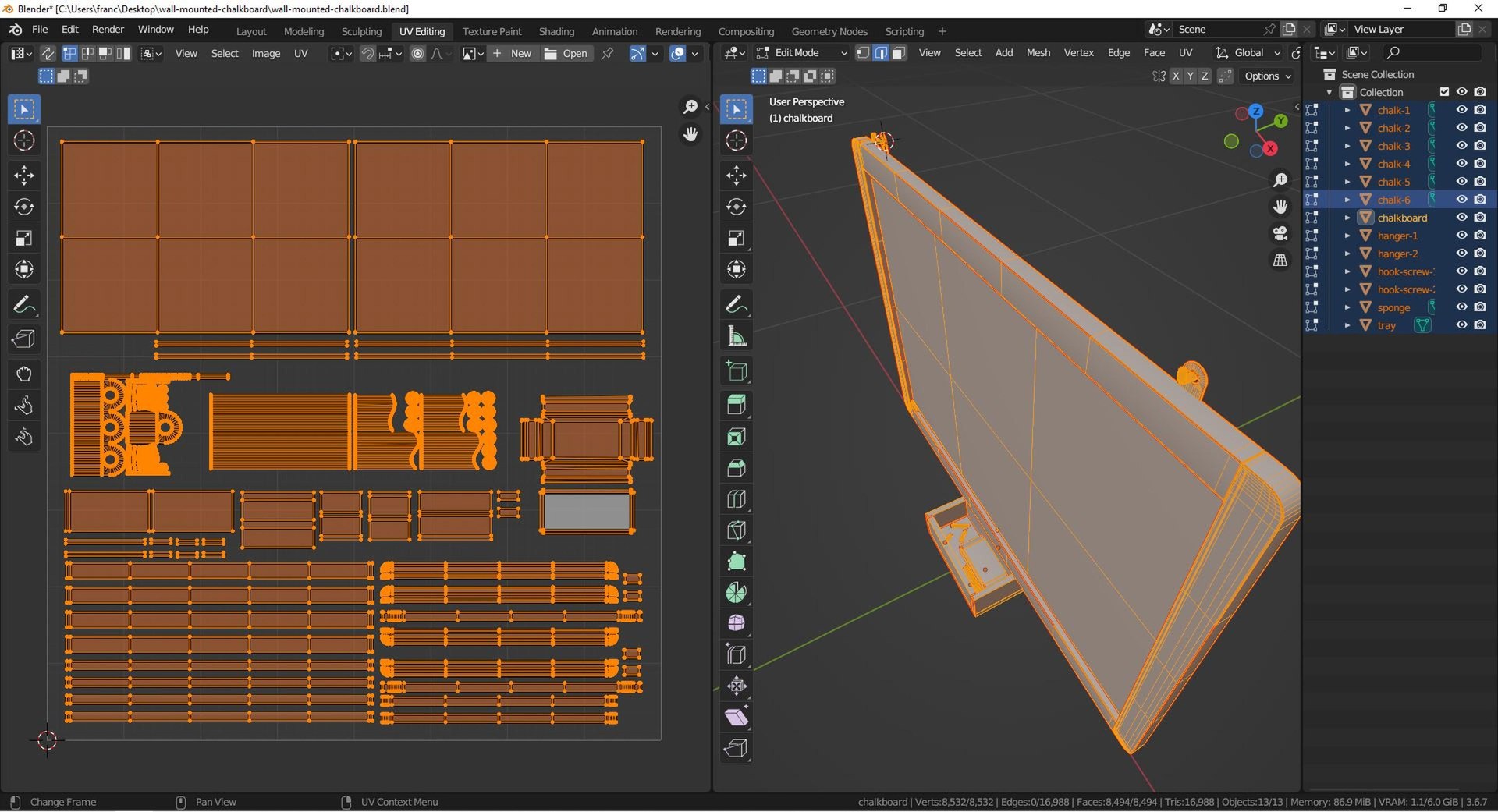This screenshot has width=1498, height=812.
Task: Select the Knife tool in 3D viewport toolbar
Action: pyautogui.click(x=736, y=530)
